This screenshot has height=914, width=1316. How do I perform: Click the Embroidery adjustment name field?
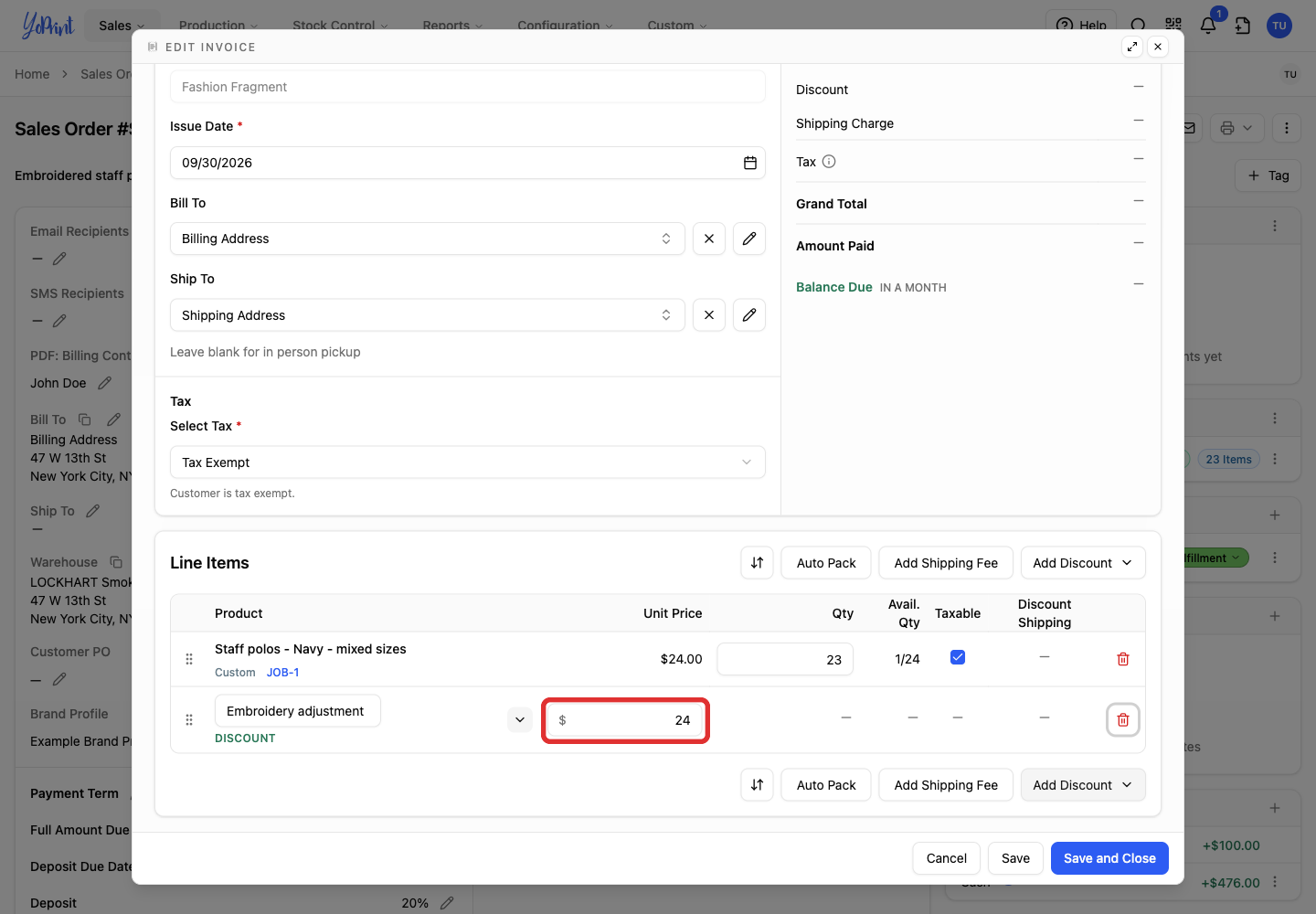[298, 711]
